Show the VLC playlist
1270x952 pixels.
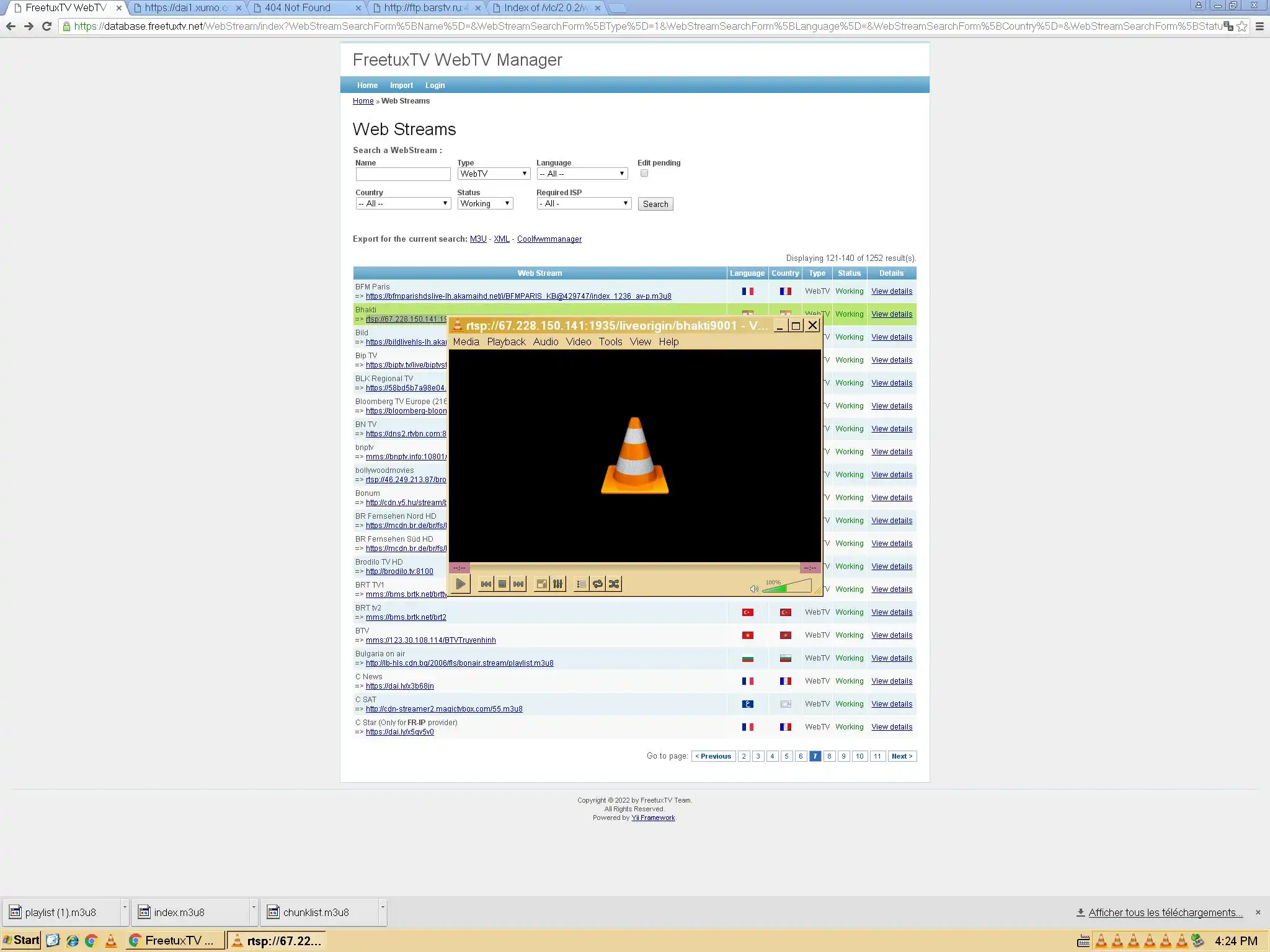pyautogui.click(x=581, y=584)
